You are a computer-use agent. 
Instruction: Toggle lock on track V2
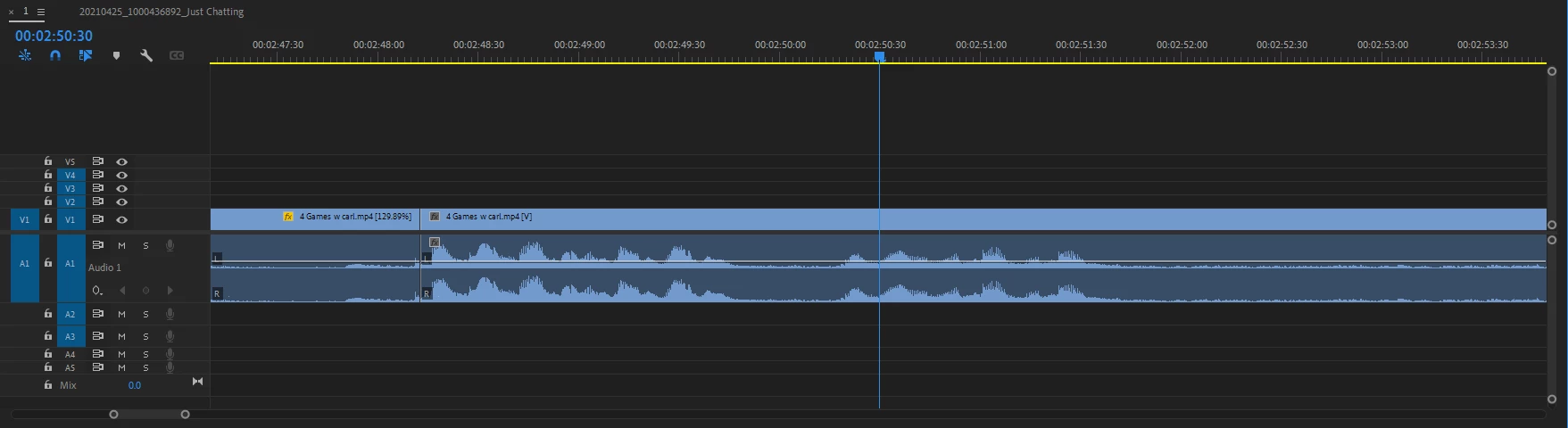tap(48, 202)
